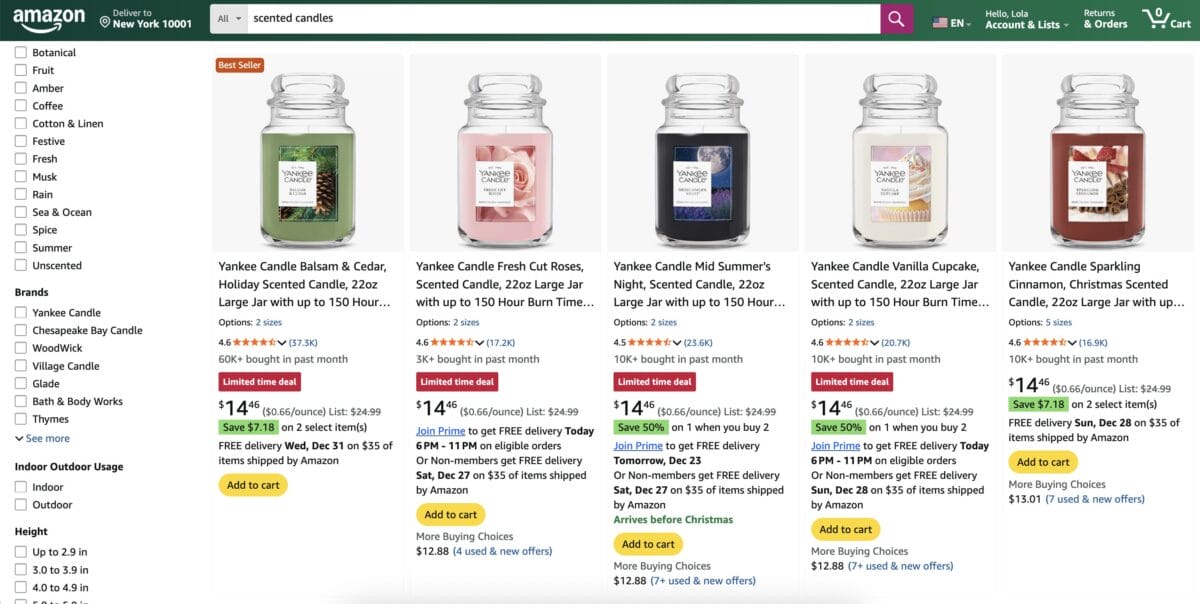
Task: Click the magnifying glass search icon
Action: [x=895, y=19]
